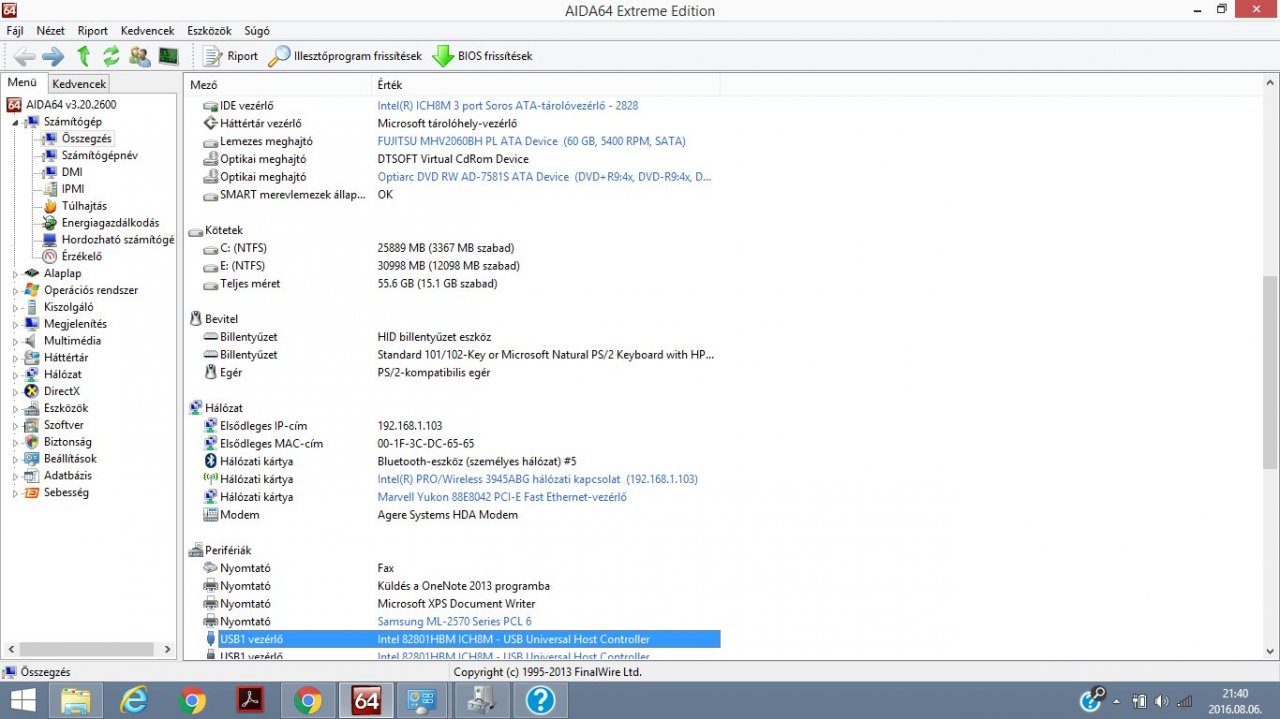Expand the Alaplap tree node

[x=15, y=273]
